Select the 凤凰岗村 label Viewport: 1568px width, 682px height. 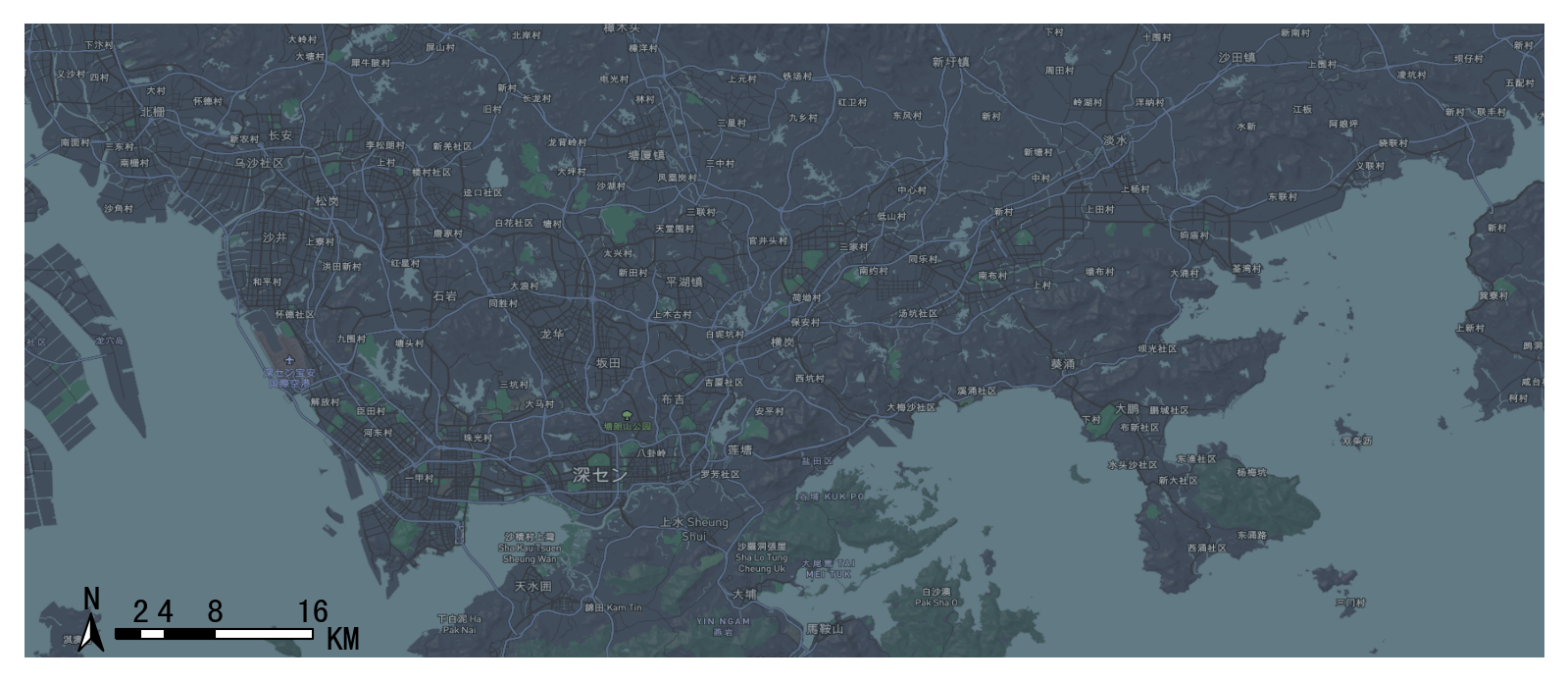(x=677, y=178)
